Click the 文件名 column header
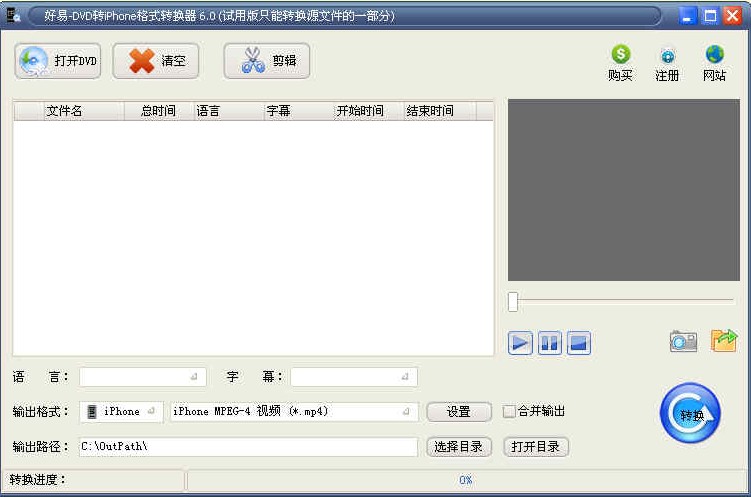Screen dimensions: 751x497 [84, 111]
